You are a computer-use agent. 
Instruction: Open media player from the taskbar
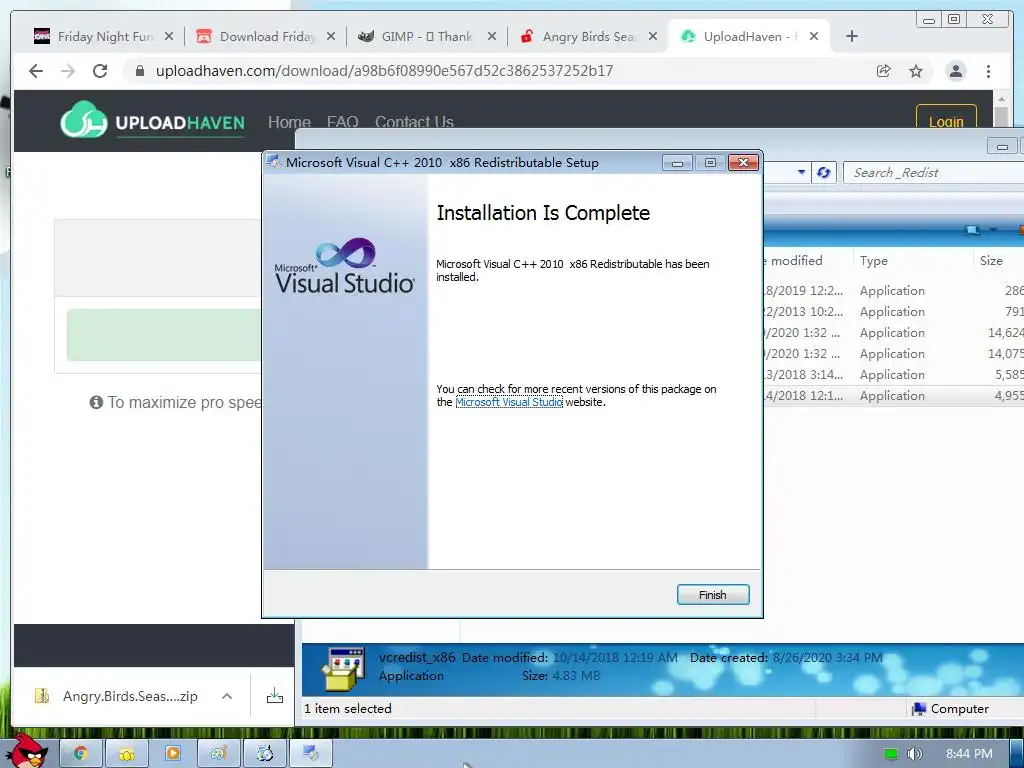click(173, 754)
